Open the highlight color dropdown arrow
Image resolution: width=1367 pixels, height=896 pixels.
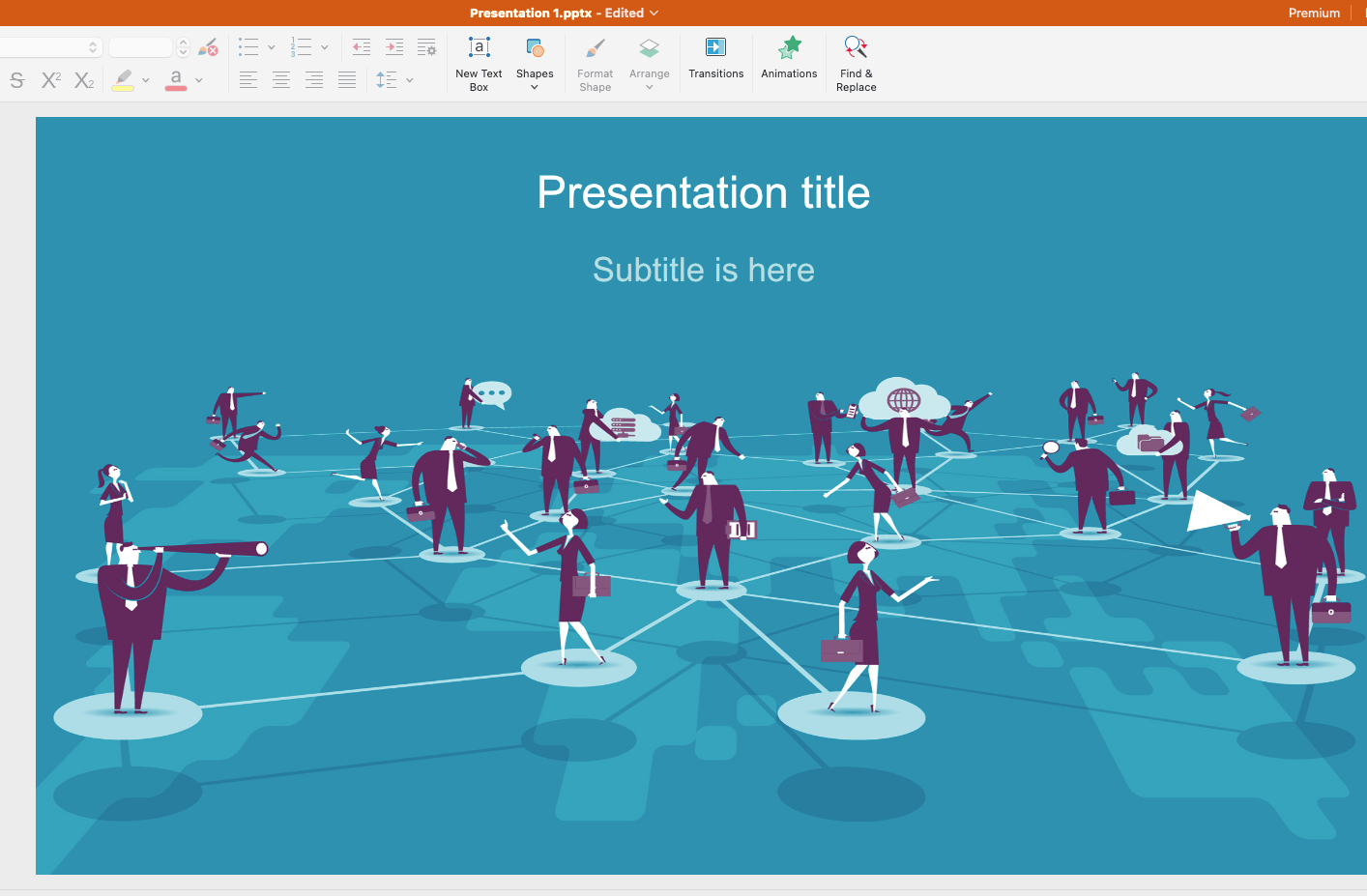(x=146, y=80)
